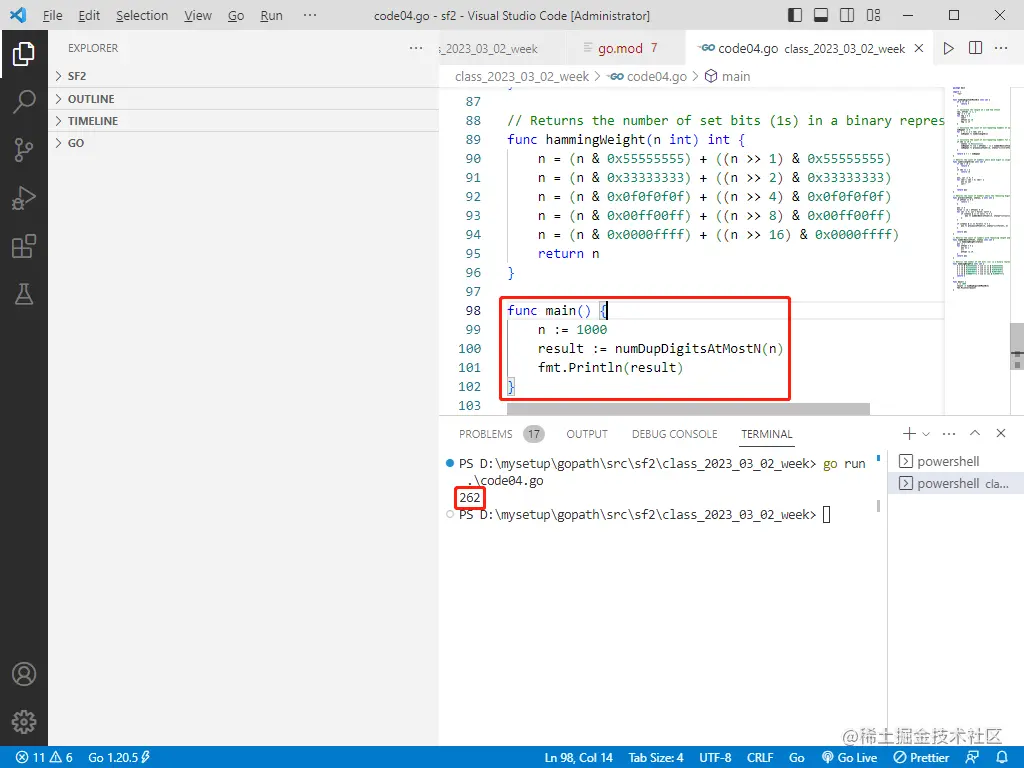Open the Run and Debug view
This screenshot has width=1024, height=768.
pos(24,198)
